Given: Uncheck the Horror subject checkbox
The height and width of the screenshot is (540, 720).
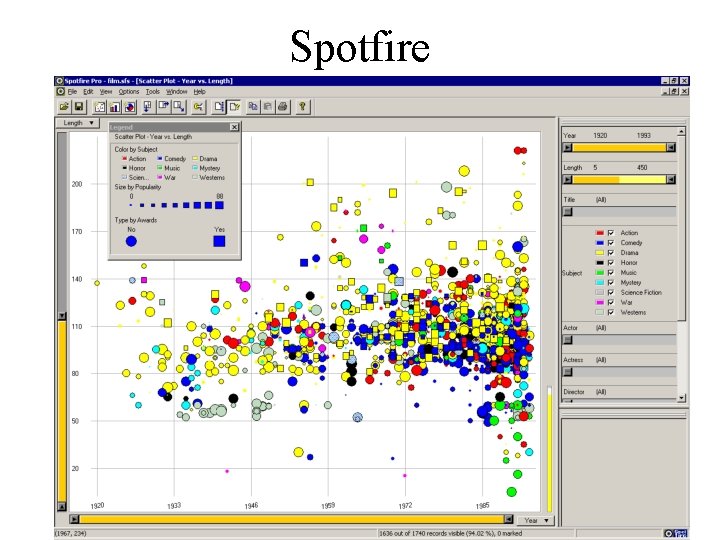Looking at the screenshot, I should tap(611, 263).
